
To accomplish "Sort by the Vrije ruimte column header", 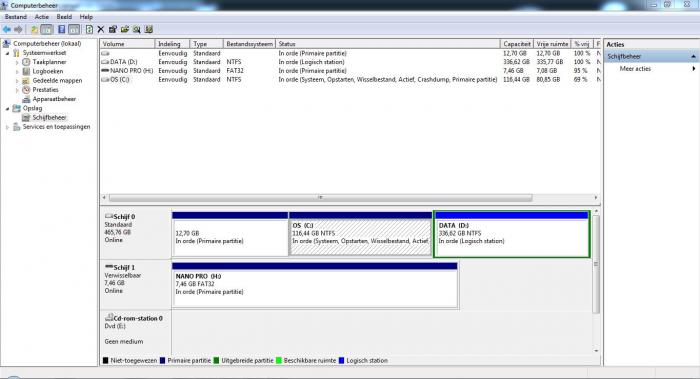I will pos(552,44).
